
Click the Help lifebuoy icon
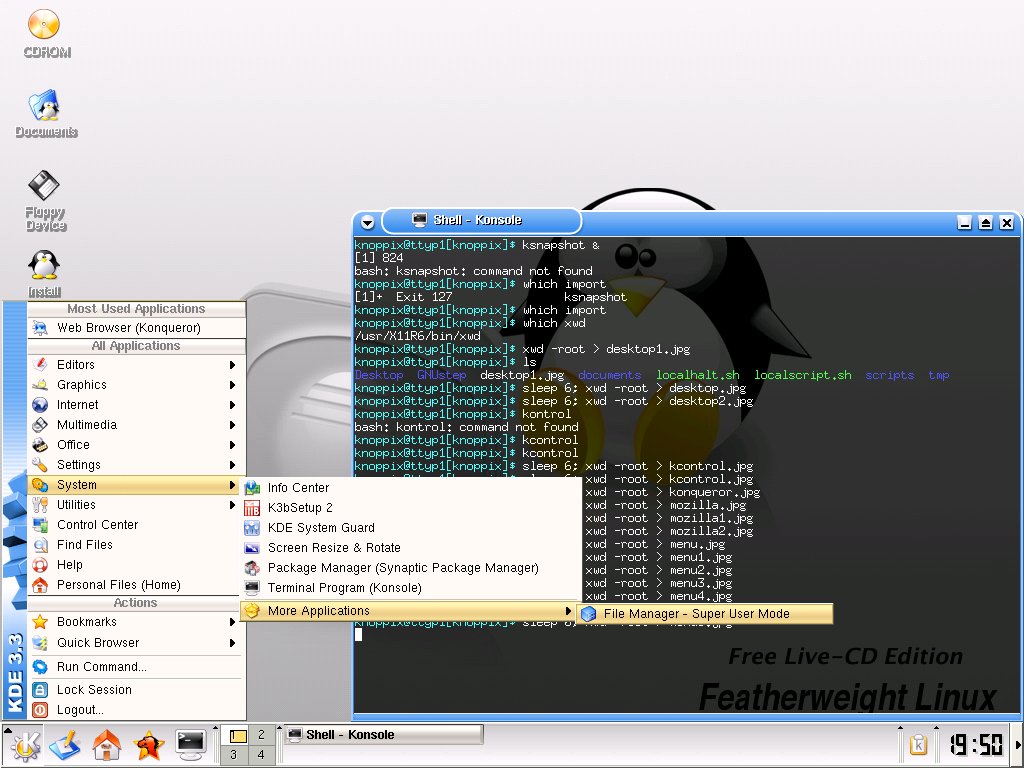[40, 565]
